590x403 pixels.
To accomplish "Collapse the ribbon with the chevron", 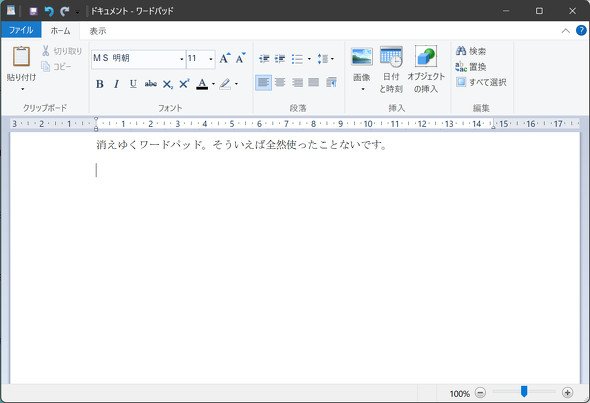I will [x=566, y=31].
